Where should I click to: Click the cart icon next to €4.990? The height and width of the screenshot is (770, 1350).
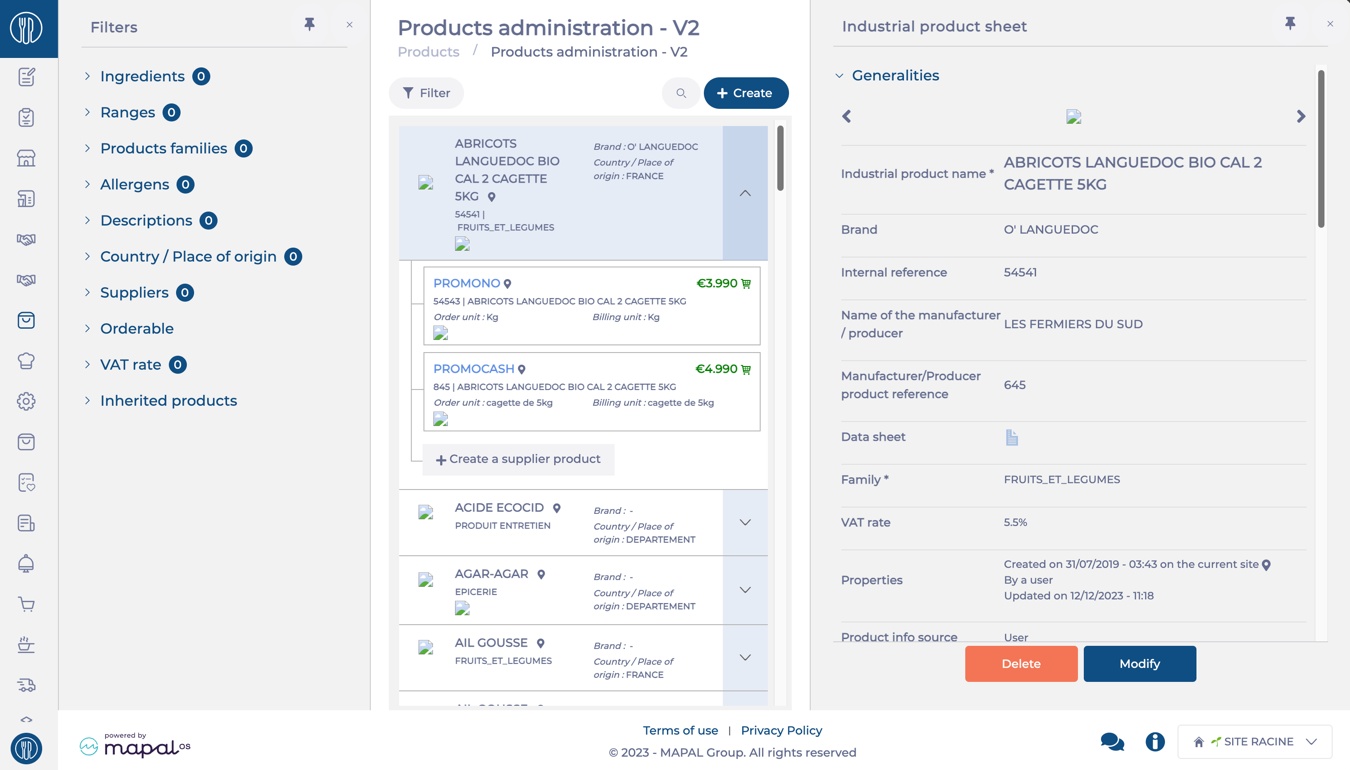(x=746, y=370)
